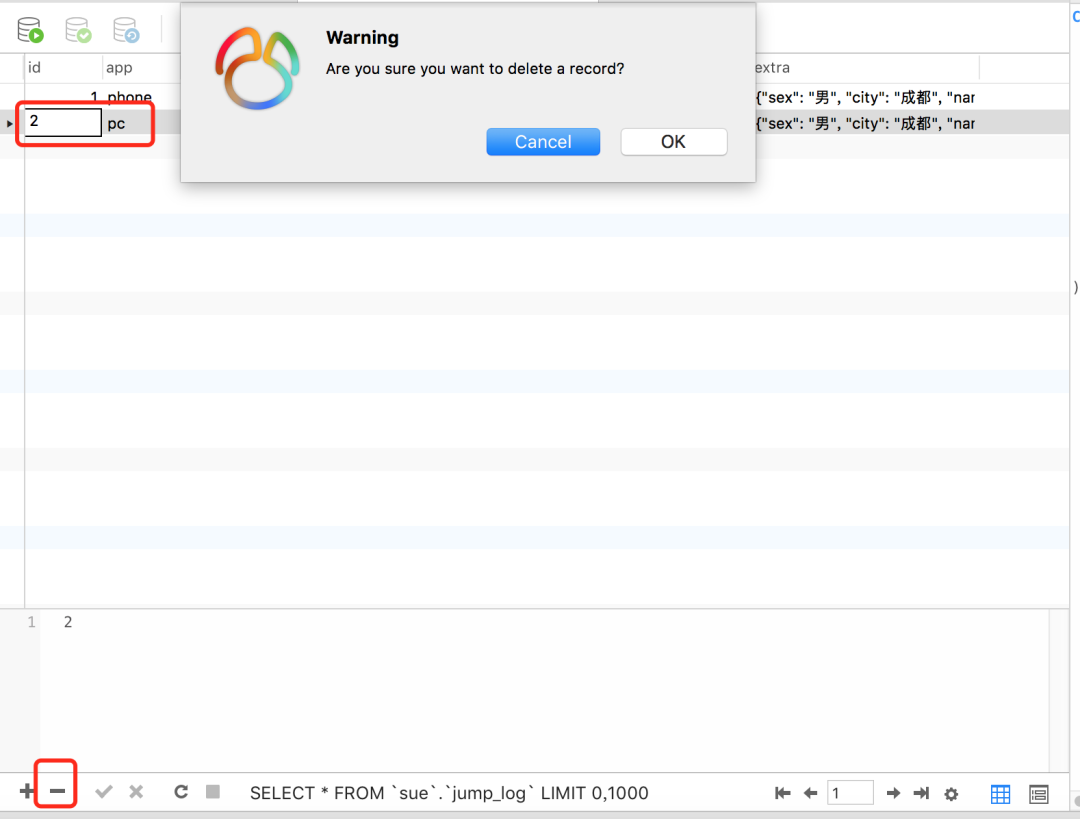This screenshot has width=1080, height=819.
Task: Click the X discard changes icon
Action: click(136, 792)
